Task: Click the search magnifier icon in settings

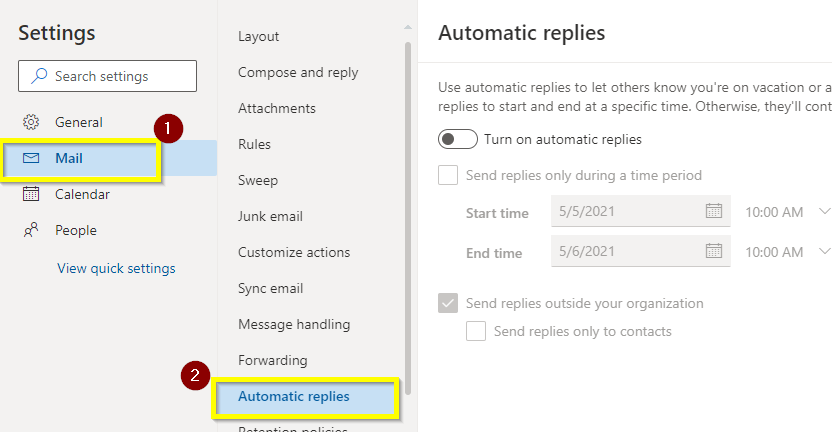Action: (39, 76)
